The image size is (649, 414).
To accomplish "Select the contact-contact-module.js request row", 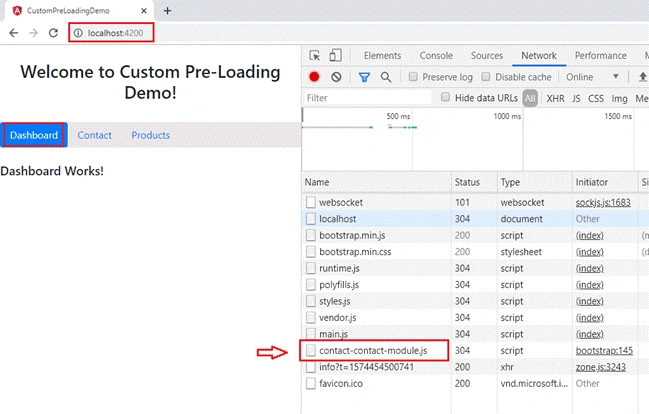I will [475, 351].
